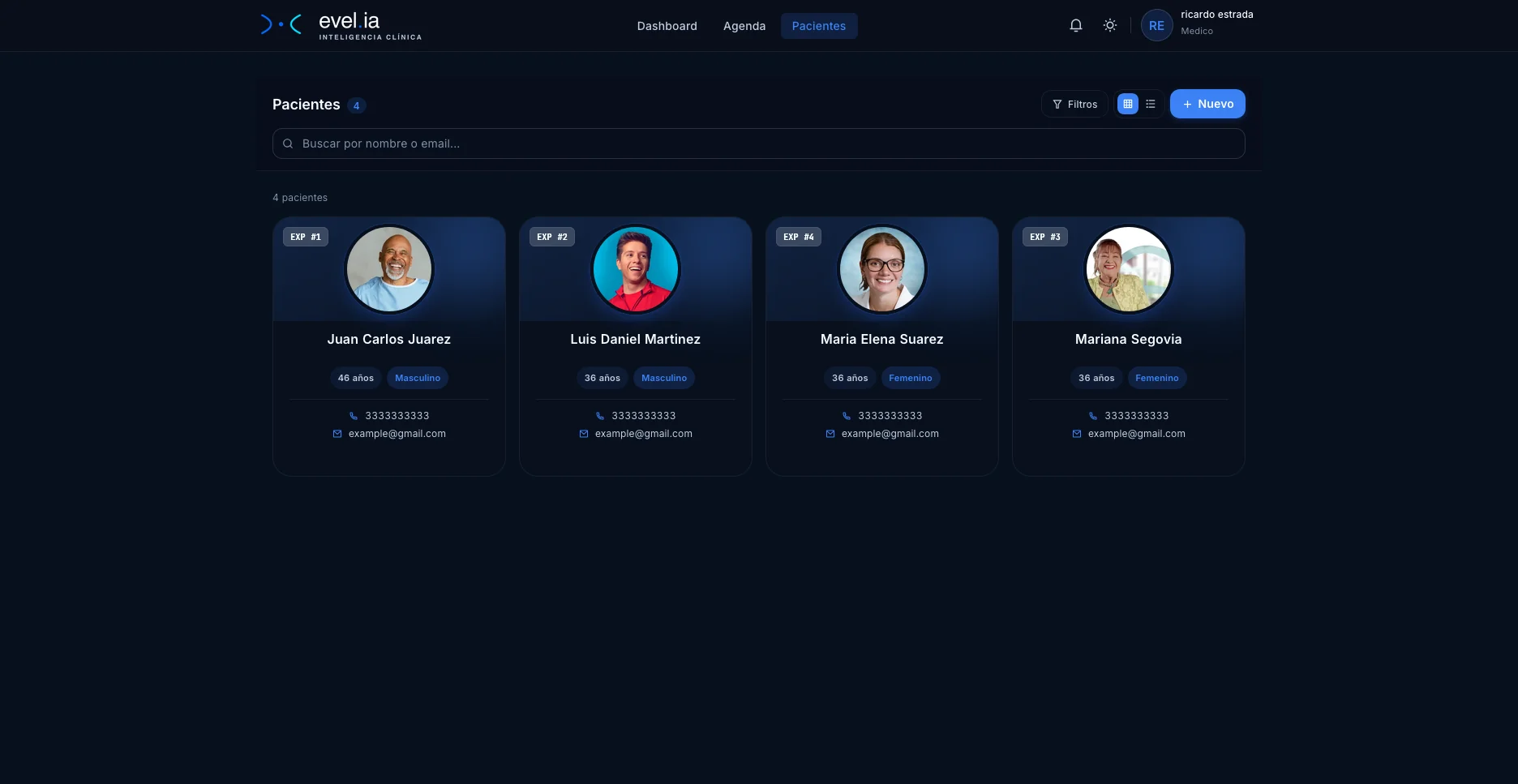Screen dimensions: 1518x784
Task: Click the search magnifier icon
Action: [288, 144]
